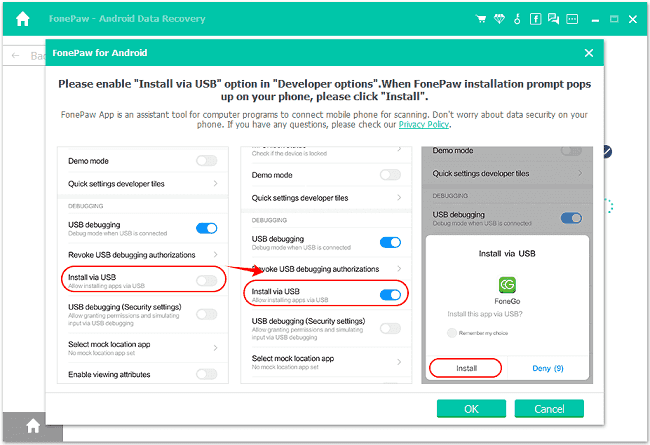This screenshot has width=650, height=445.
Task: Click Install in the phone prompt
Action: pos(466,368)
